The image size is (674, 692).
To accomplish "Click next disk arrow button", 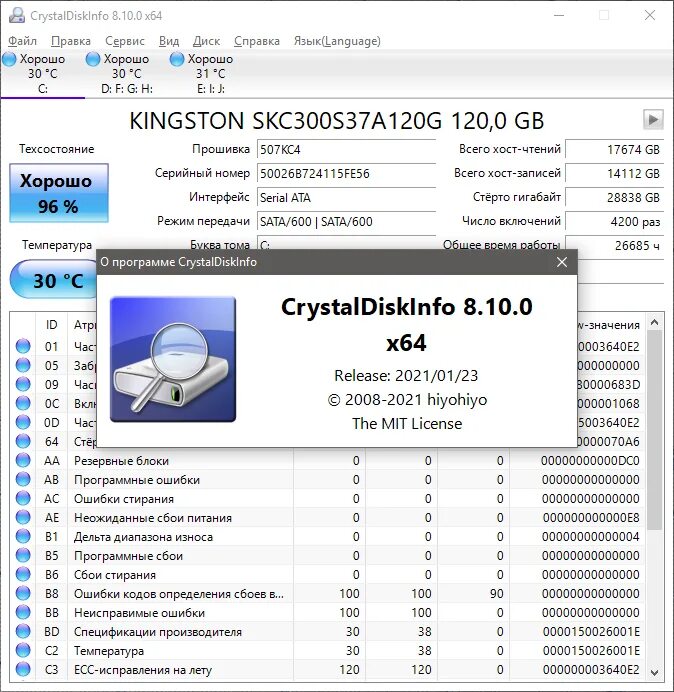I will point(653,119).
